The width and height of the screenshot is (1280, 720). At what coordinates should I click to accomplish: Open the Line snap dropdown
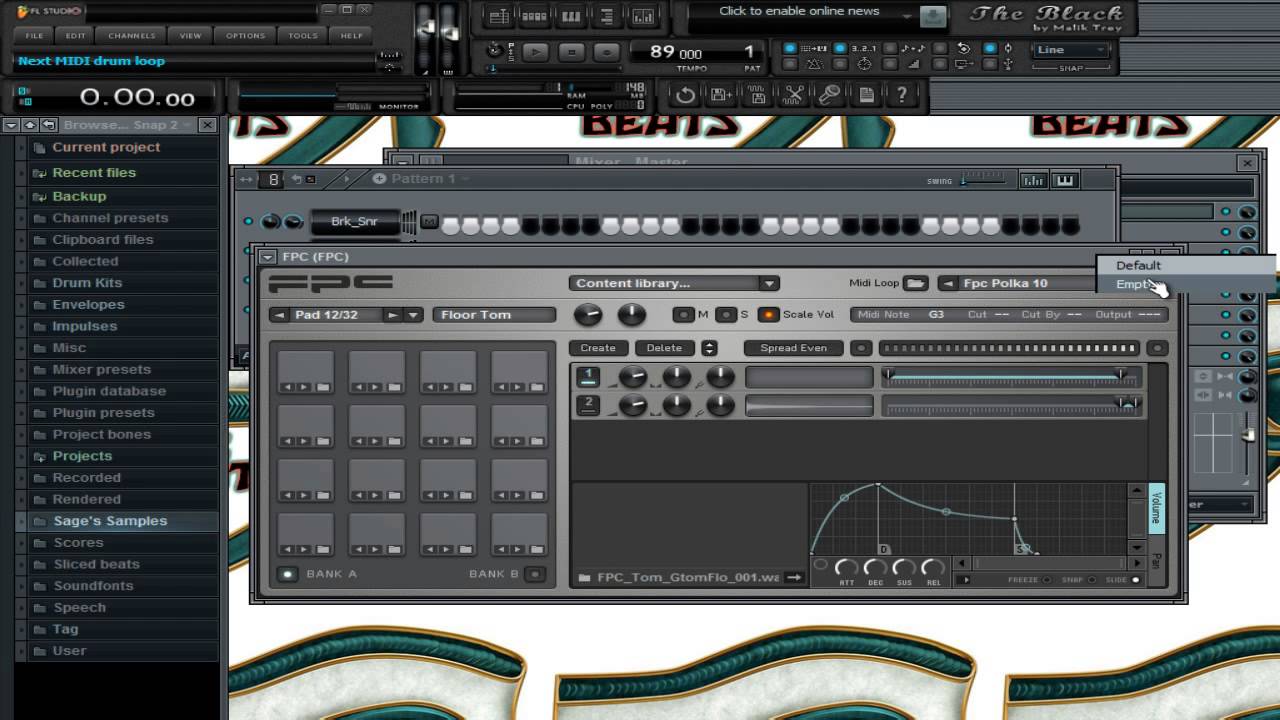[x=1071, y=50]
